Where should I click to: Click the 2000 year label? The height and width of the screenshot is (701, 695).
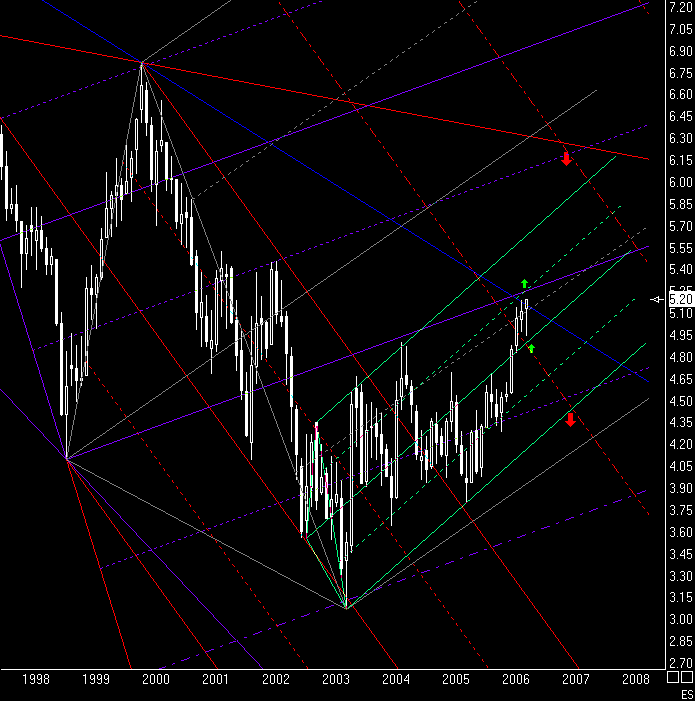click(156, 680)
